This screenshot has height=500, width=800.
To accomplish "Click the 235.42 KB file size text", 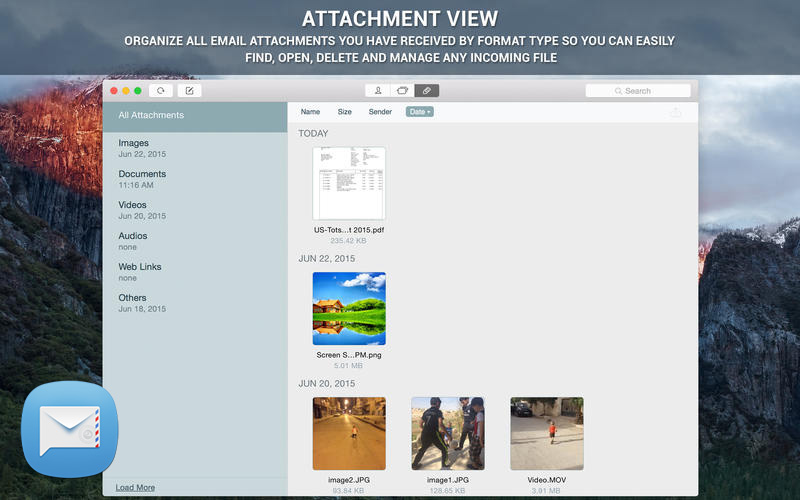I will (348, 241).
